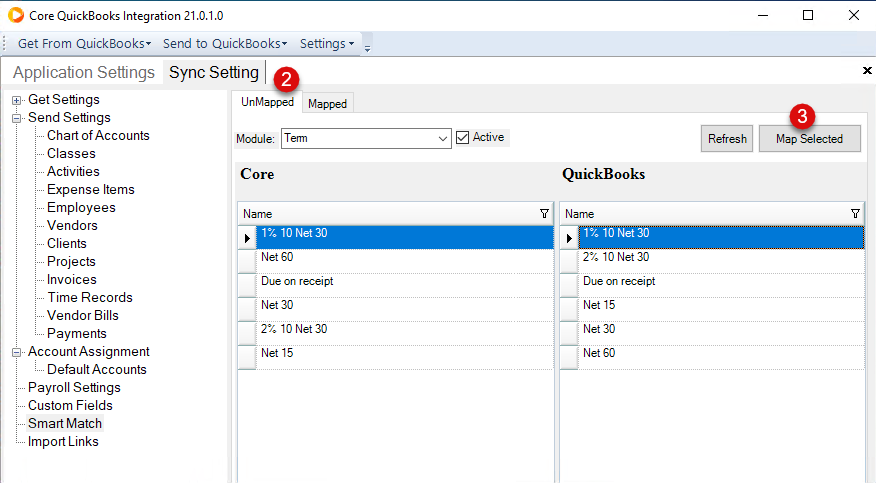The width and height of the screenshot is (876, 483).
Task: Open Import Links in the tree
Action: pos(63,442)
